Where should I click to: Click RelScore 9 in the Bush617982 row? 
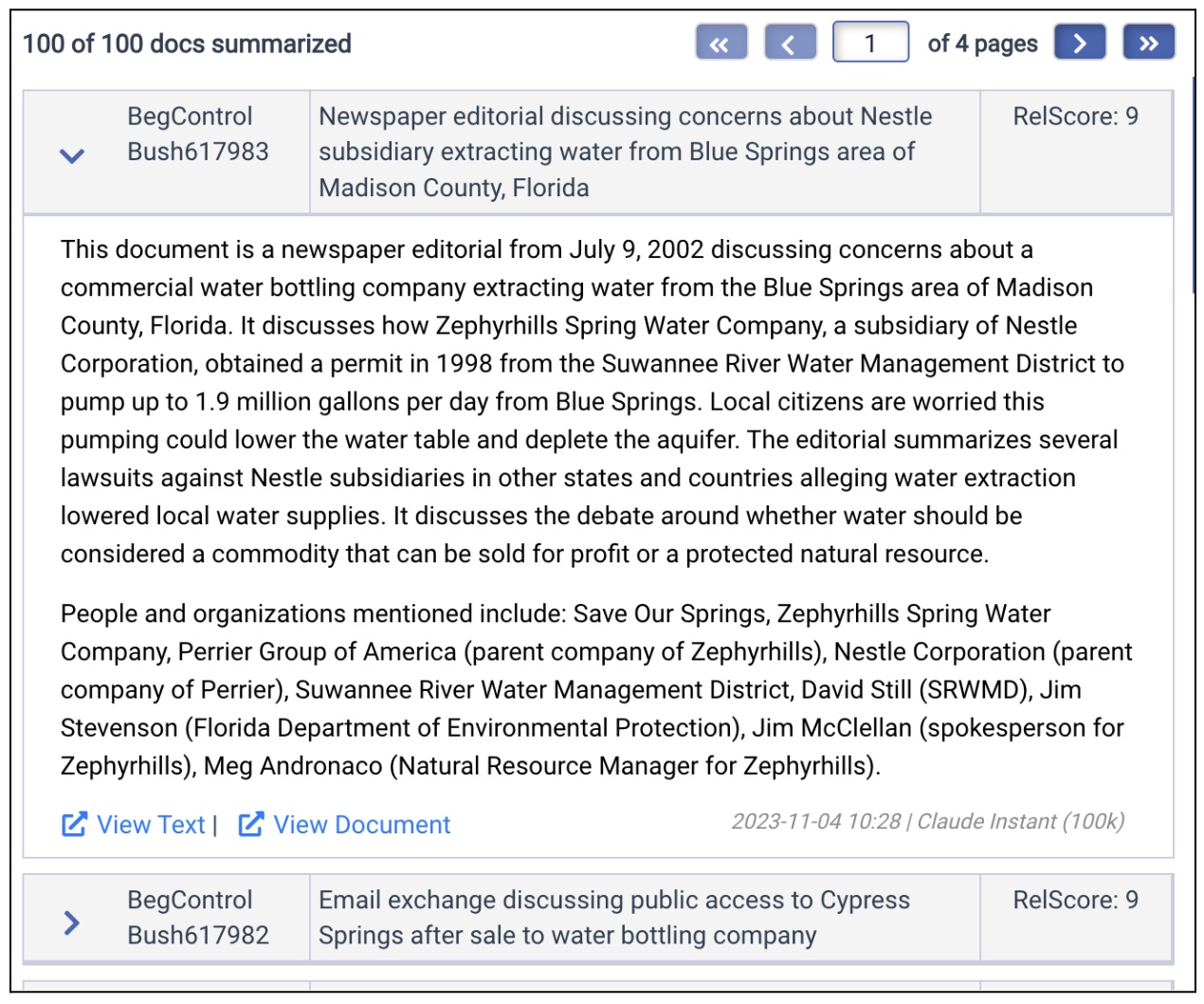[x=1075, y=900]
